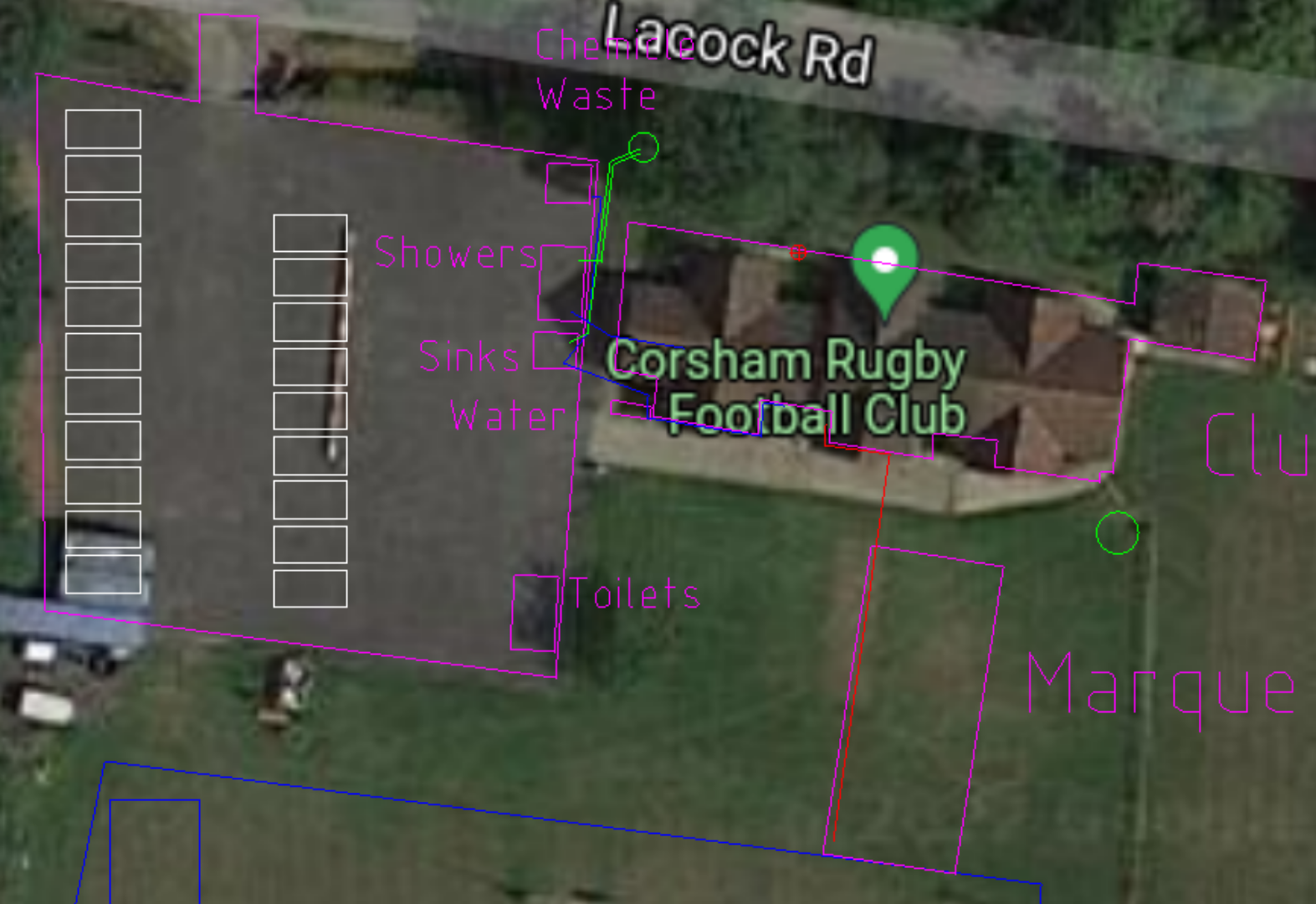Select the magenta box next to Sinks
The image size is (1316, 904).
556,351
